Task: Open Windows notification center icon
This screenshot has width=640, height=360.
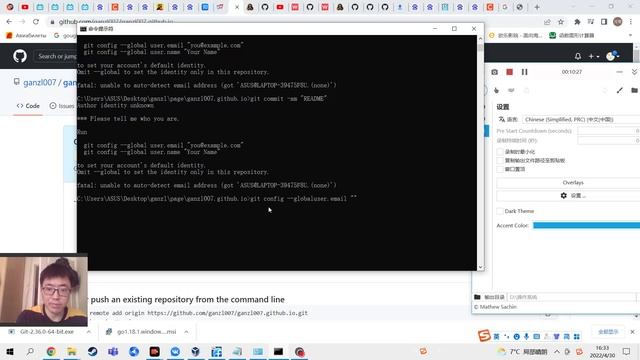Action: (627, 351)
